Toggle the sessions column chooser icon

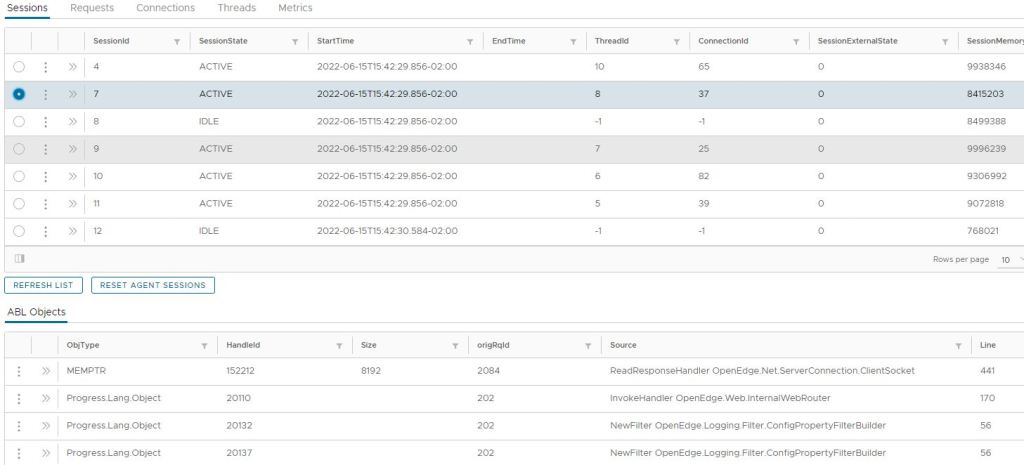(20, 259)
